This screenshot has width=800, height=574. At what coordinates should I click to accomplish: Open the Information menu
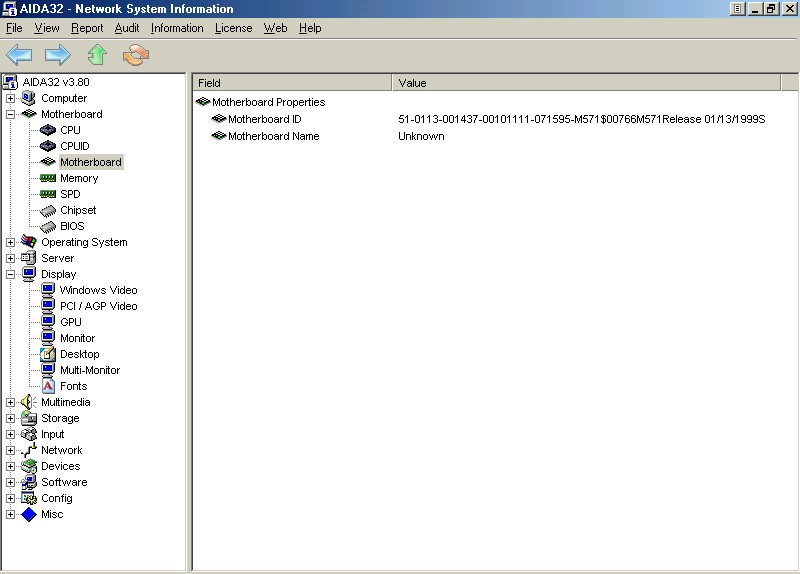click(x=177, y=28)
